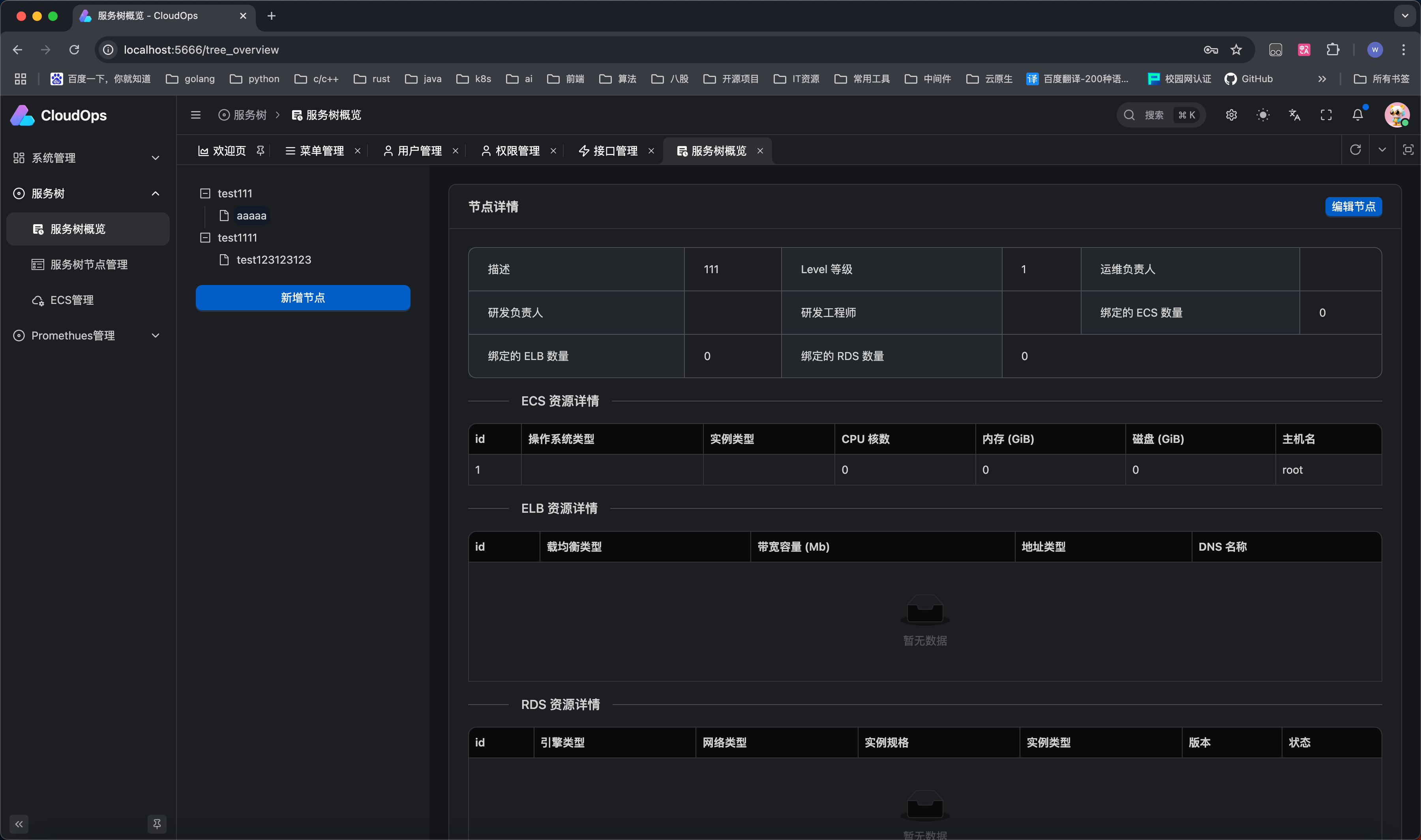Click the root hostname cell
1421x840 pixels.
click(1328, 470)
